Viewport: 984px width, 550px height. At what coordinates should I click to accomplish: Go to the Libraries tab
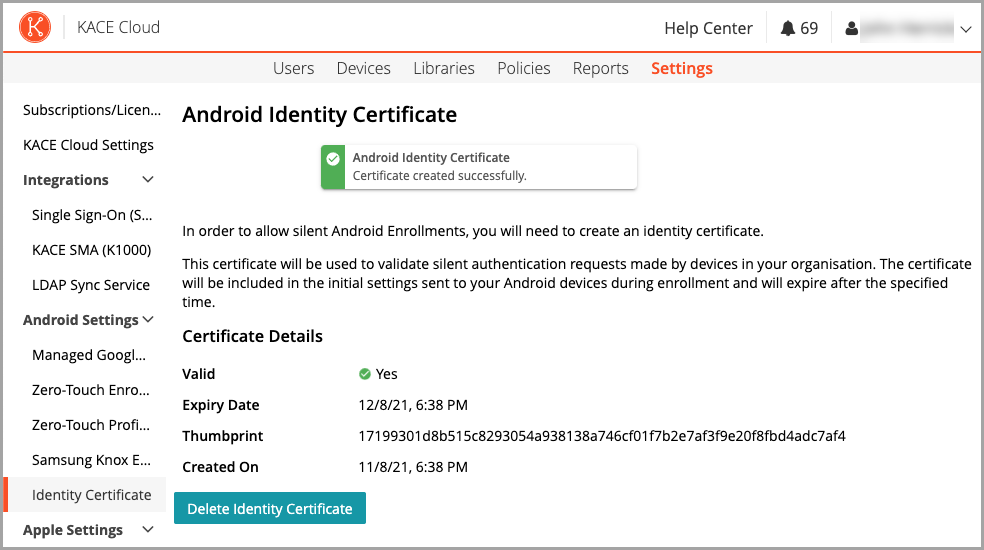[444, 68]
